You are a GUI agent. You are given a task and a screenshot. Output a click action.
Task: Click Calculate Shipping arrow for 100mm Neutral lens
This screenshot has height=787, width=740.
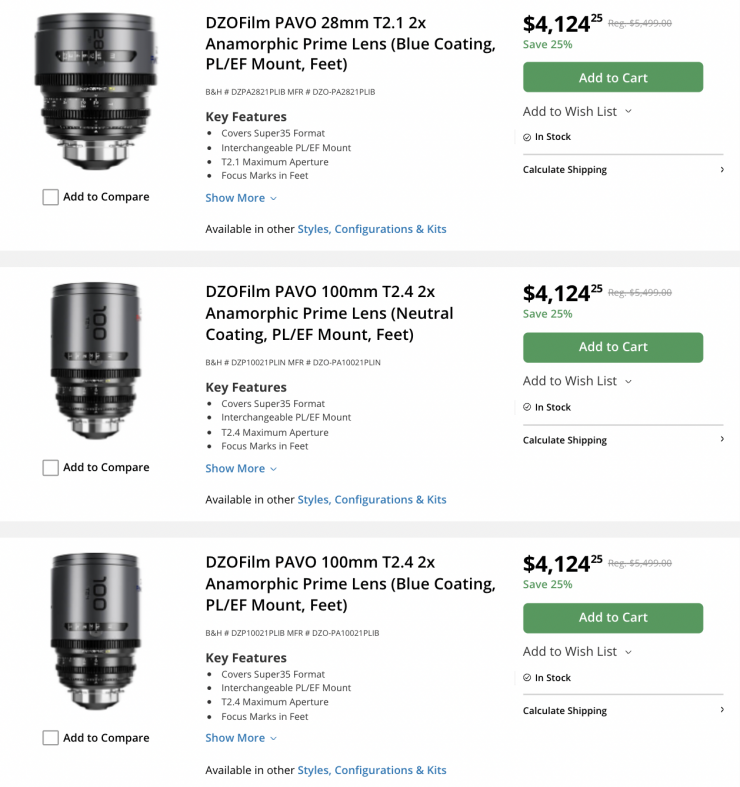pyautogui.click(x=721, y=440)
